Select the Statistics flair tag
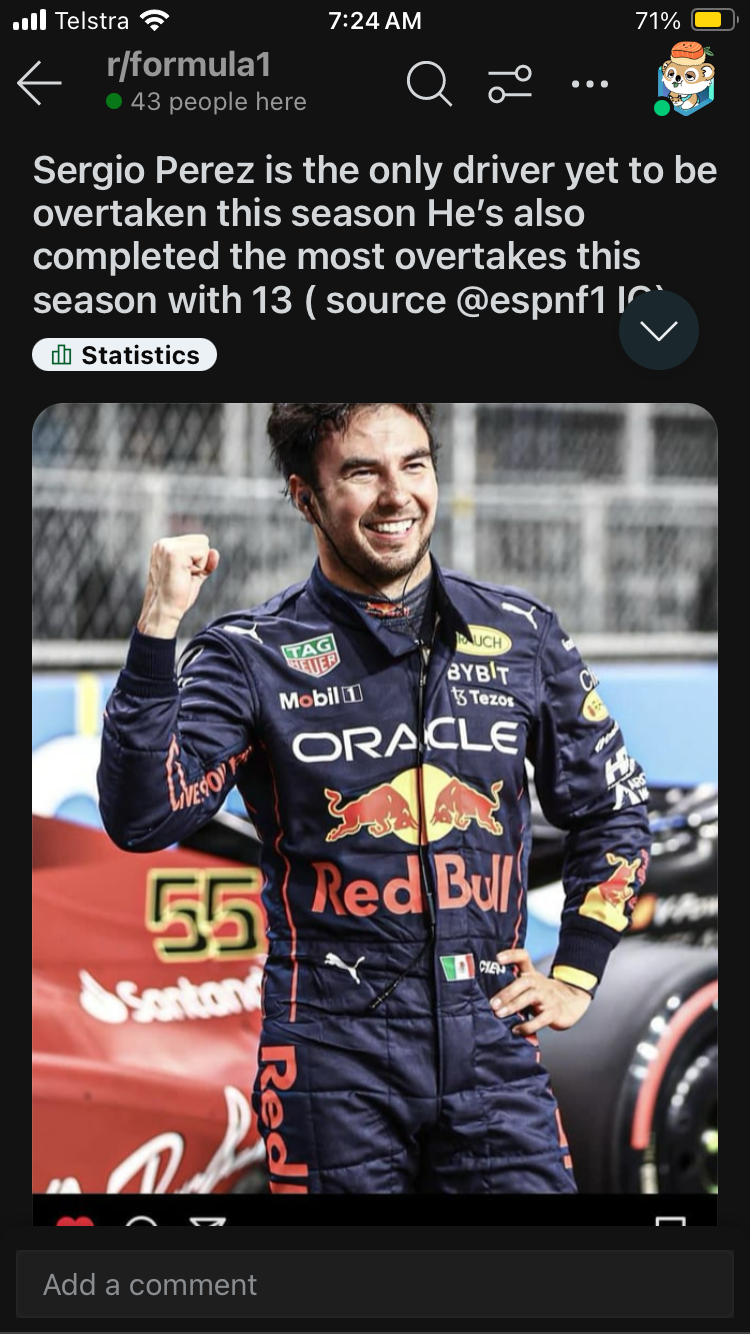This screenshot has width=750, height=1334. [125, 355]
